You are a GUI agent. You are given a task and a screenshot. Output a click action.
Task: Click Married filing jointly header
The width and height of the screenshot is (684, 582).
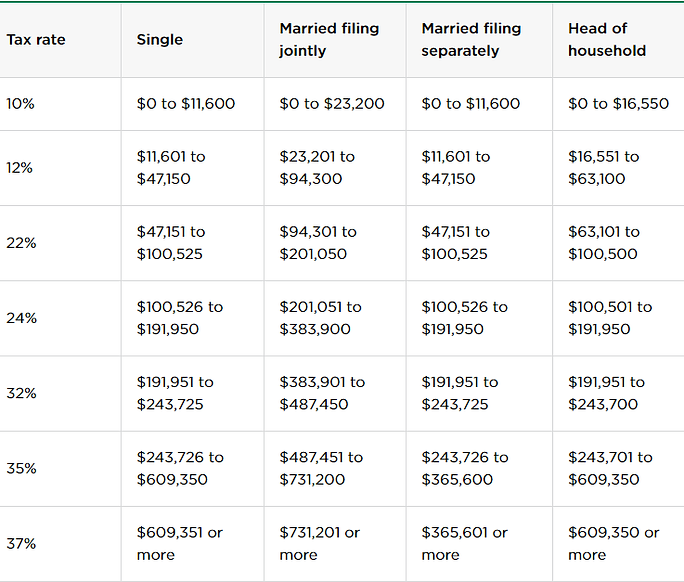coord(329,40)
